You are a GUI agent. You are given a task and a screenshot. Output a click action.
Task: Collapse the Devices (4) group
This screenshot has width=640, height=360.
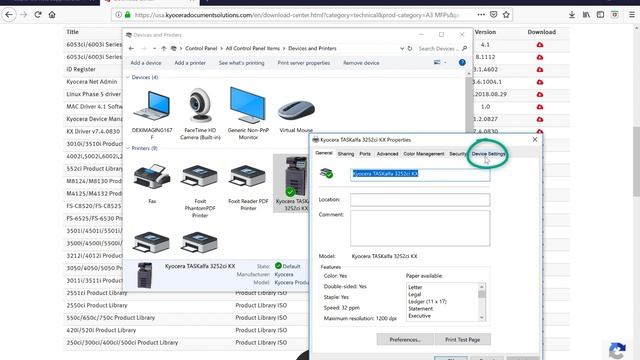128,77
